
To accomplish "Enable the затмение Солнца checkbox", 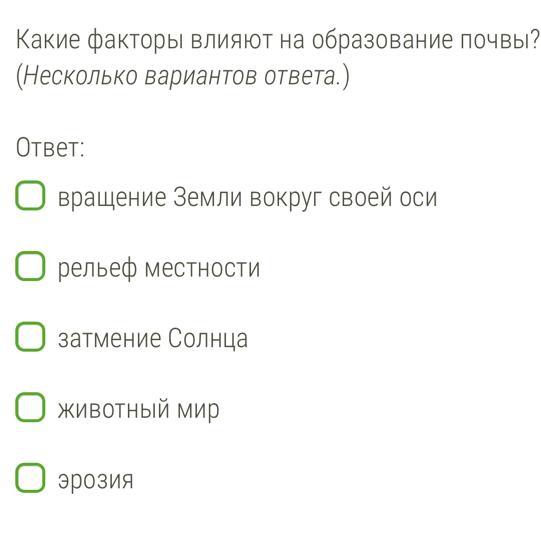I will coord(30,337).
